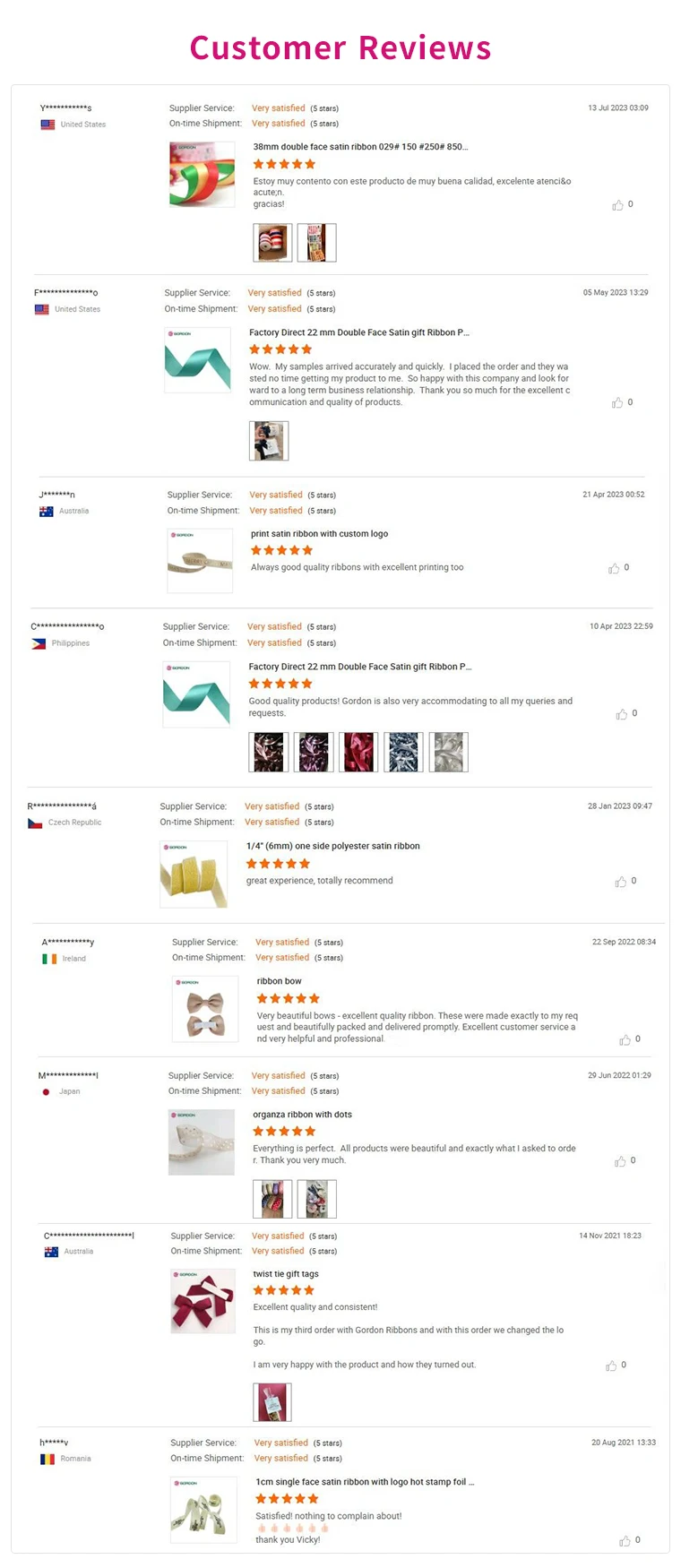Give thumbs-up to the Philippines reviewer's review

622,714
